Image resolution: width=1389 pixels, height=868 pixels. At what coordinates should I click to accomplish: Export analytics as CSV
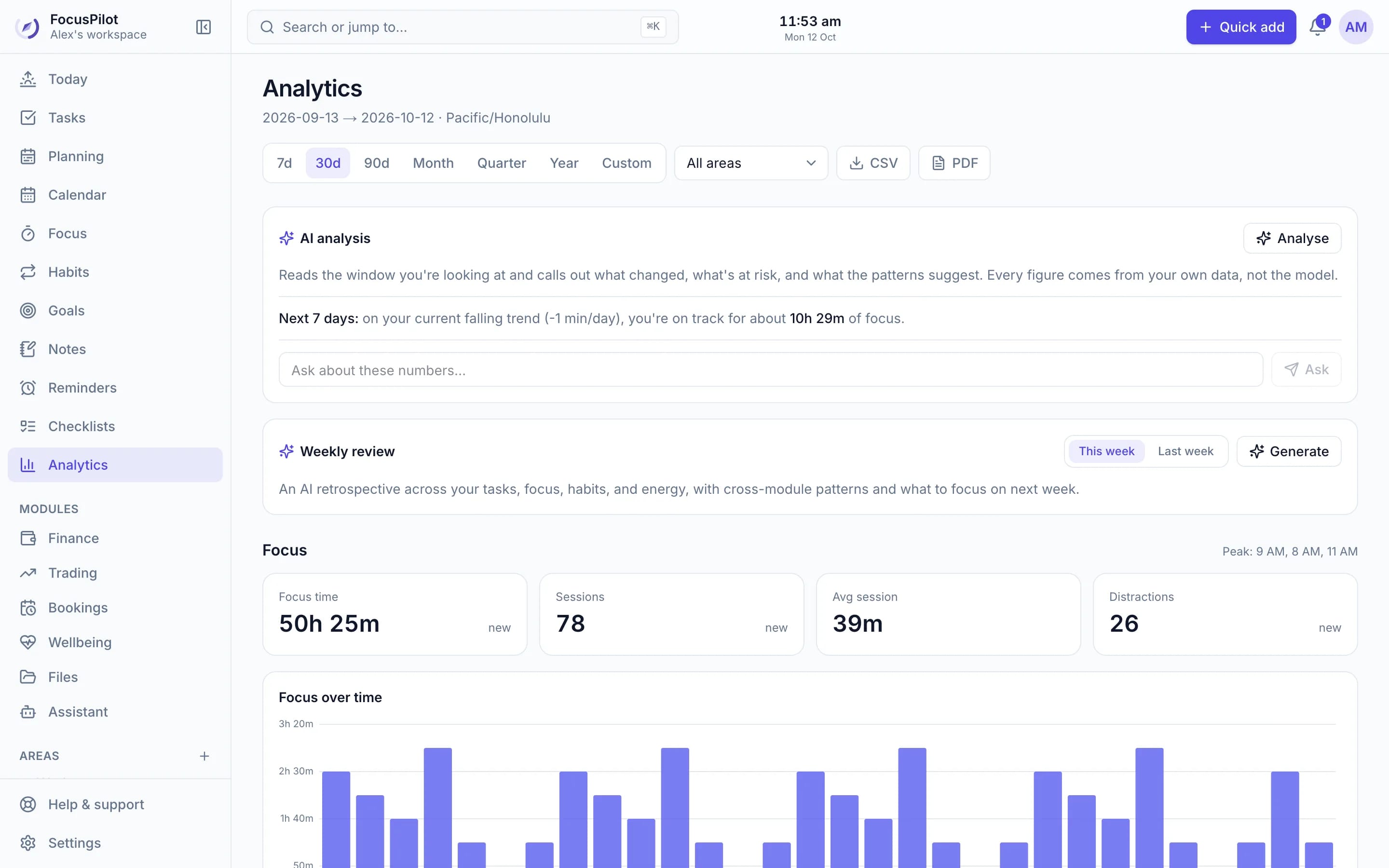point(873,163)
